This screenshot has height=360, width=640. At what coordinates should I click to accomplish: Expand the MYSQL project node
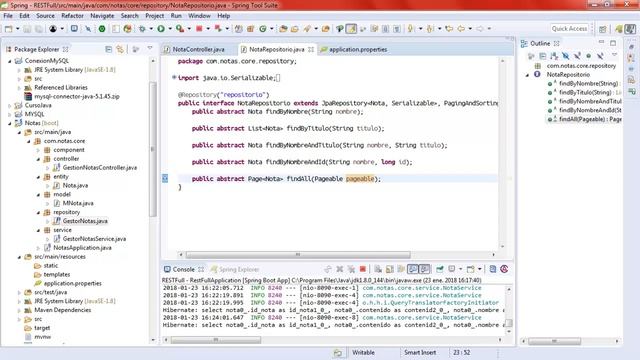tap(10, 114)
